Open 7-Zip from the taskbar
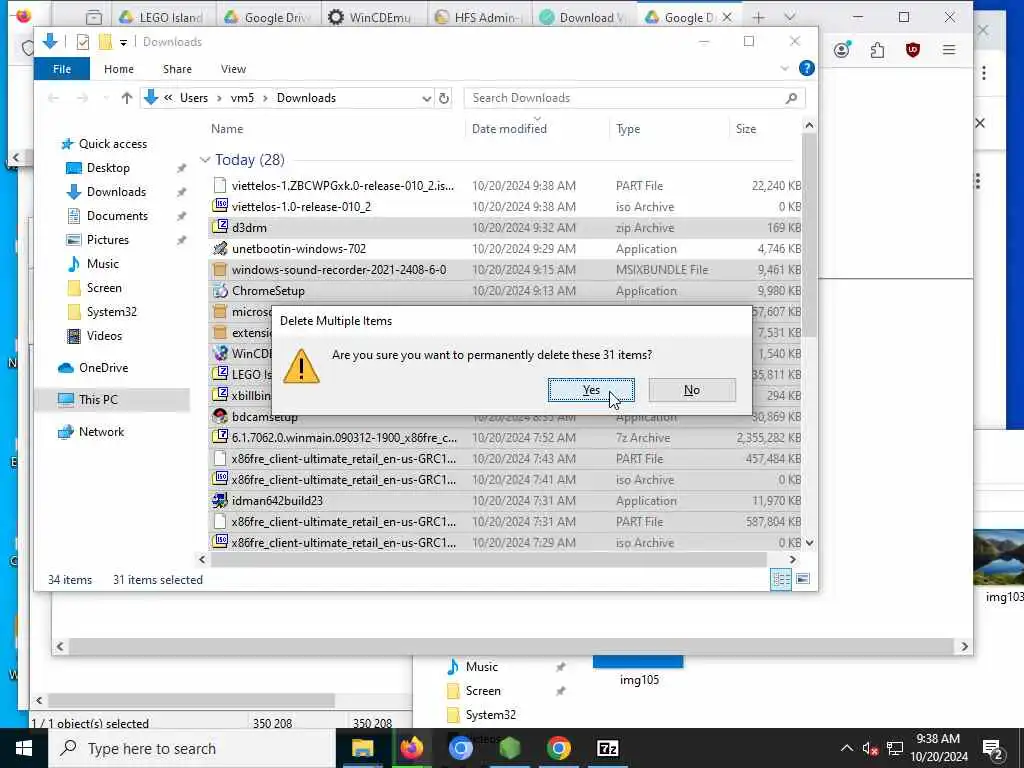 [x=607, y=748]
